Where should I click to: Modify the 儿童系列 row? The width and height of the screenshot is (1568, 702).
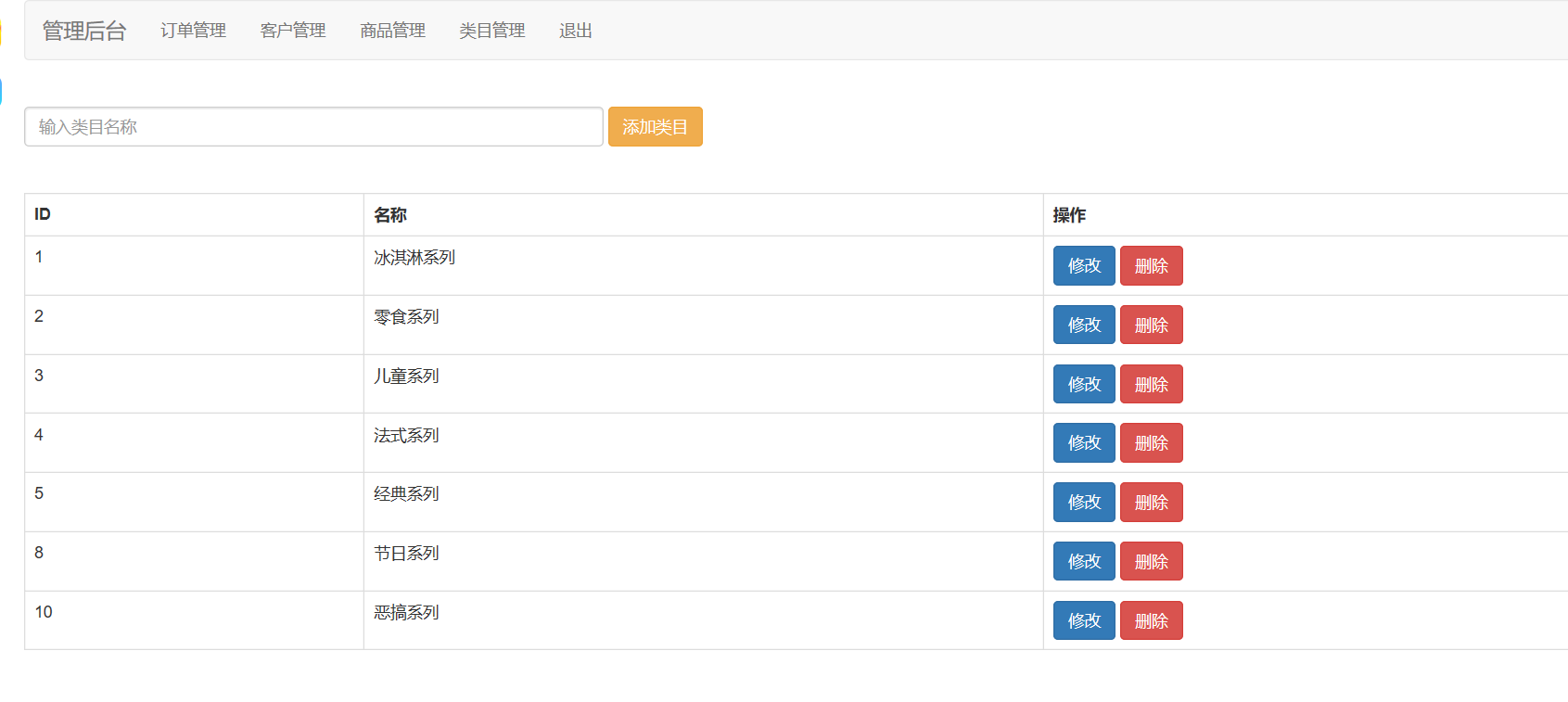click(1084, 385)
